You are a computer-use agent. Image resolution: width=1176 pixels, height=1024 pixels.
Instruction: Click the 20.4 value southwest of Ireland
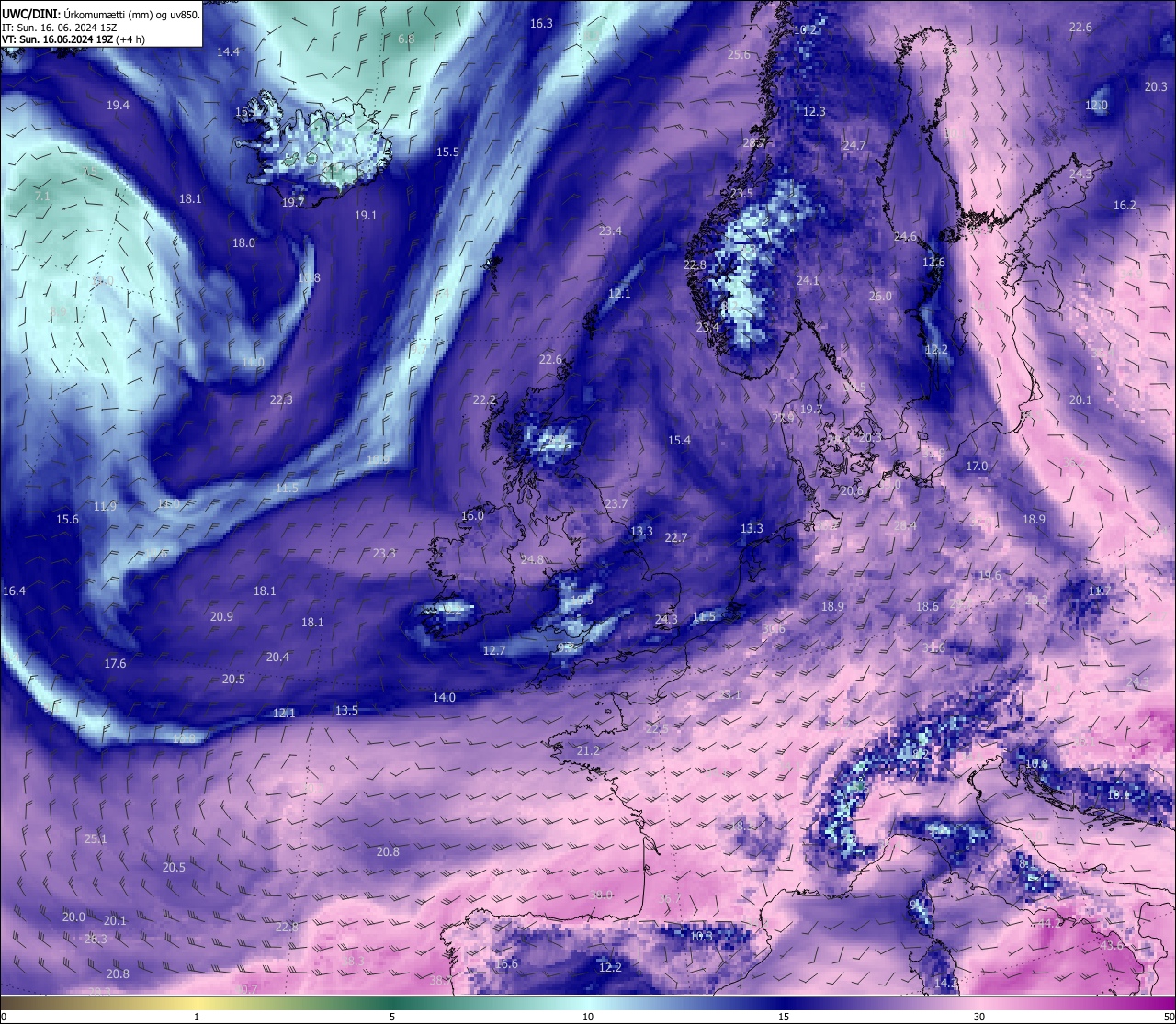click(x=277, y=657)
